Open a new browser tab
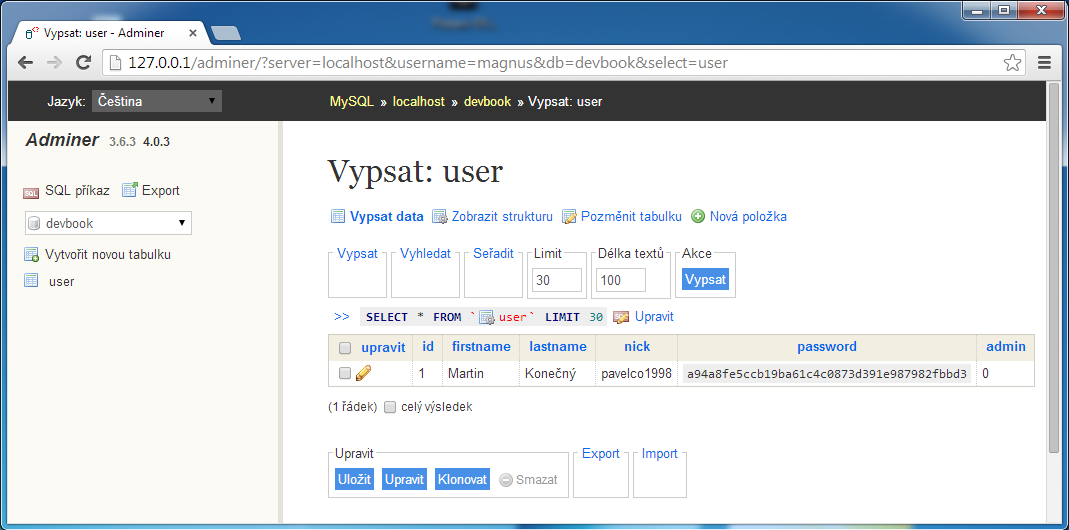The width and height of the screenshot is (1069, 530). coord(225,33)
